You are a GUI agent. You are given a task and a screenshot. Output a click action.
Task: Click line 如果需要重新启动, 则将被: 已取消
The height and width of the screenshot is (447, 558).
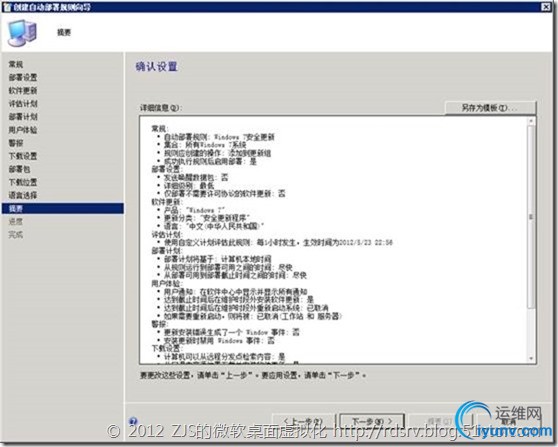pyautogui.click(x=253, y=316)
